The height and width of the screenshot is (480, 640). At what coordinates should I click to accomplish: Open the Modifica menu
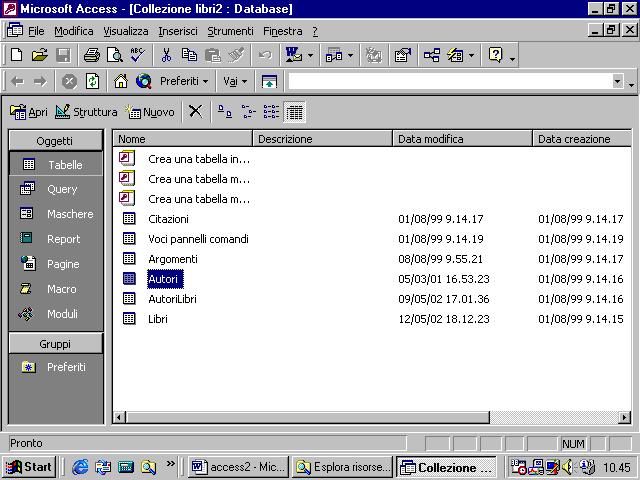point(74,31)
